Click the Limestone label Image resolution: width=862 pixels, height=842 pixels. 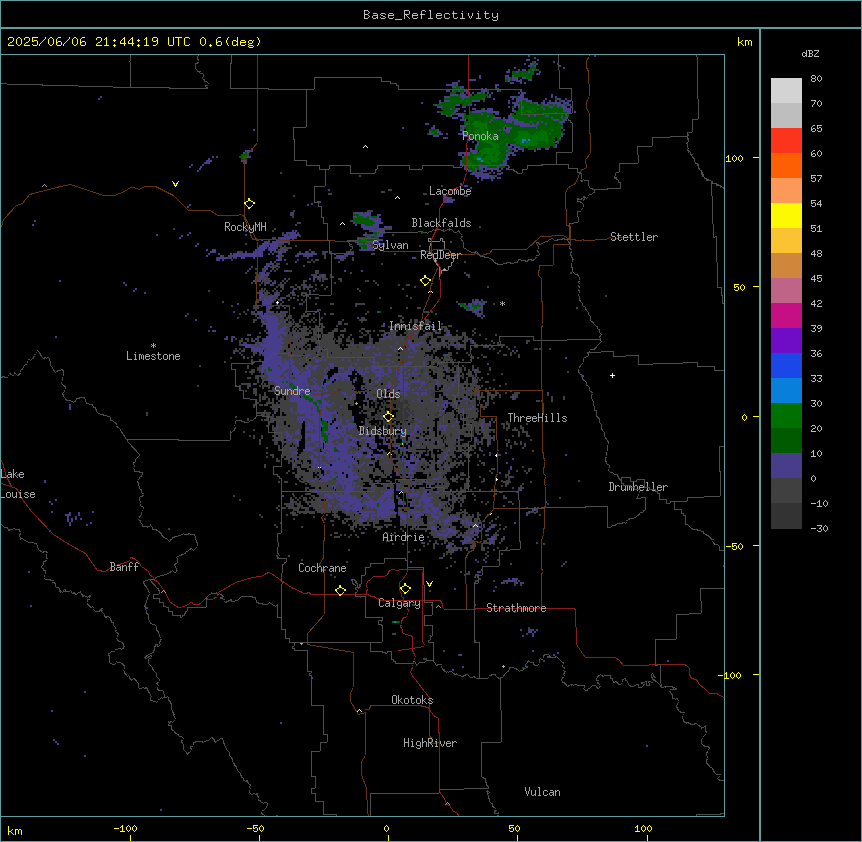[x=153, y=356]
